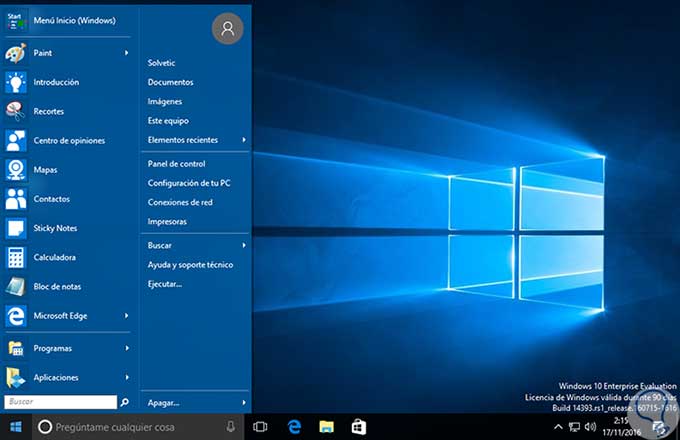
Task: Click the Calculadora label
Action: 55,257
